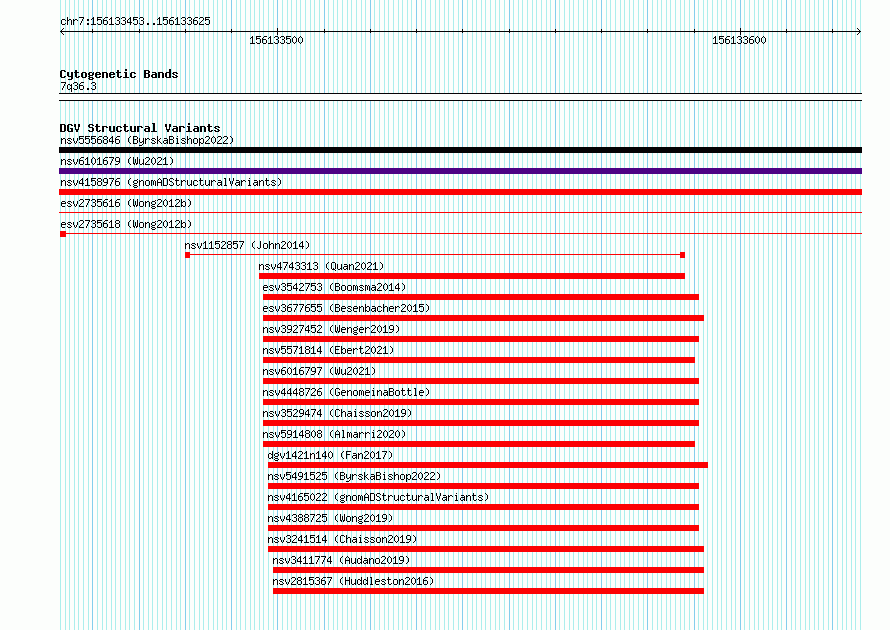The width and height of the screenshot is (890, 630).
Task: Select the bar under nsv5571814 (Ebert2021)
Action: 478,360
